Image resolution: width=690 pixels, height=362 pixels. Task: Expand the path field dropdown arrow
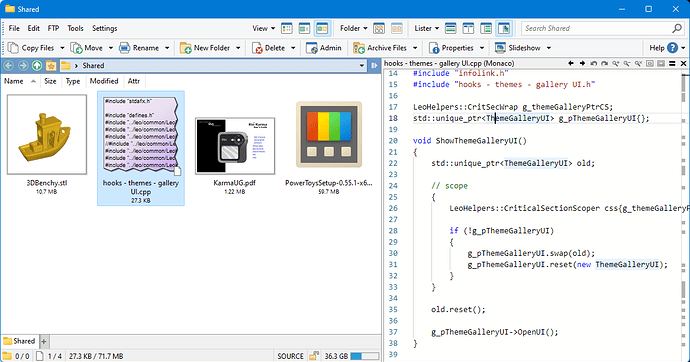362,66
